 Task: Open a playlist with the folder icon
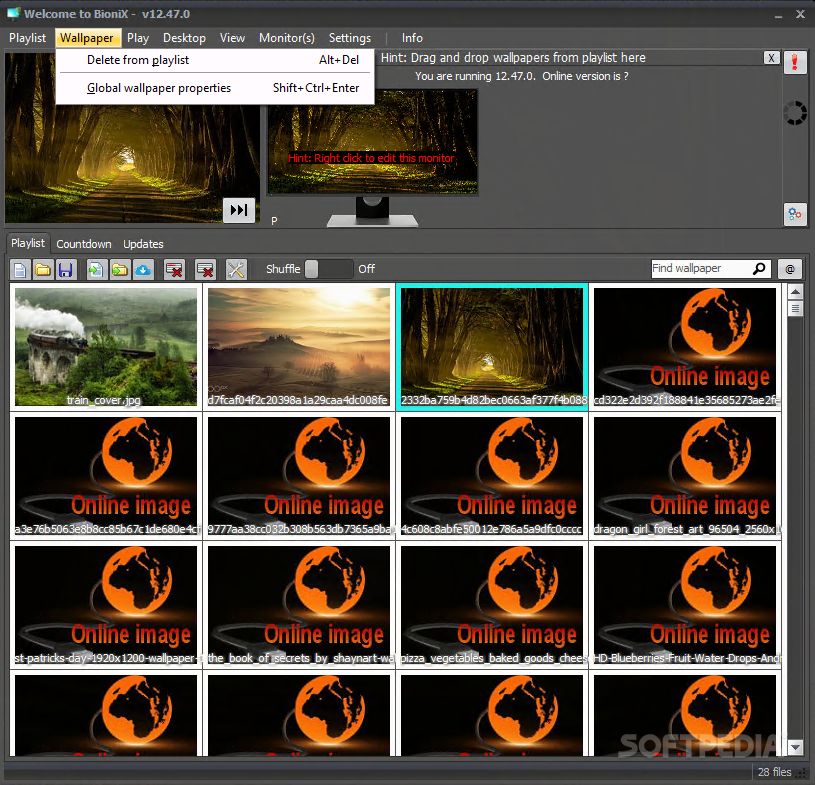(43, 269)
